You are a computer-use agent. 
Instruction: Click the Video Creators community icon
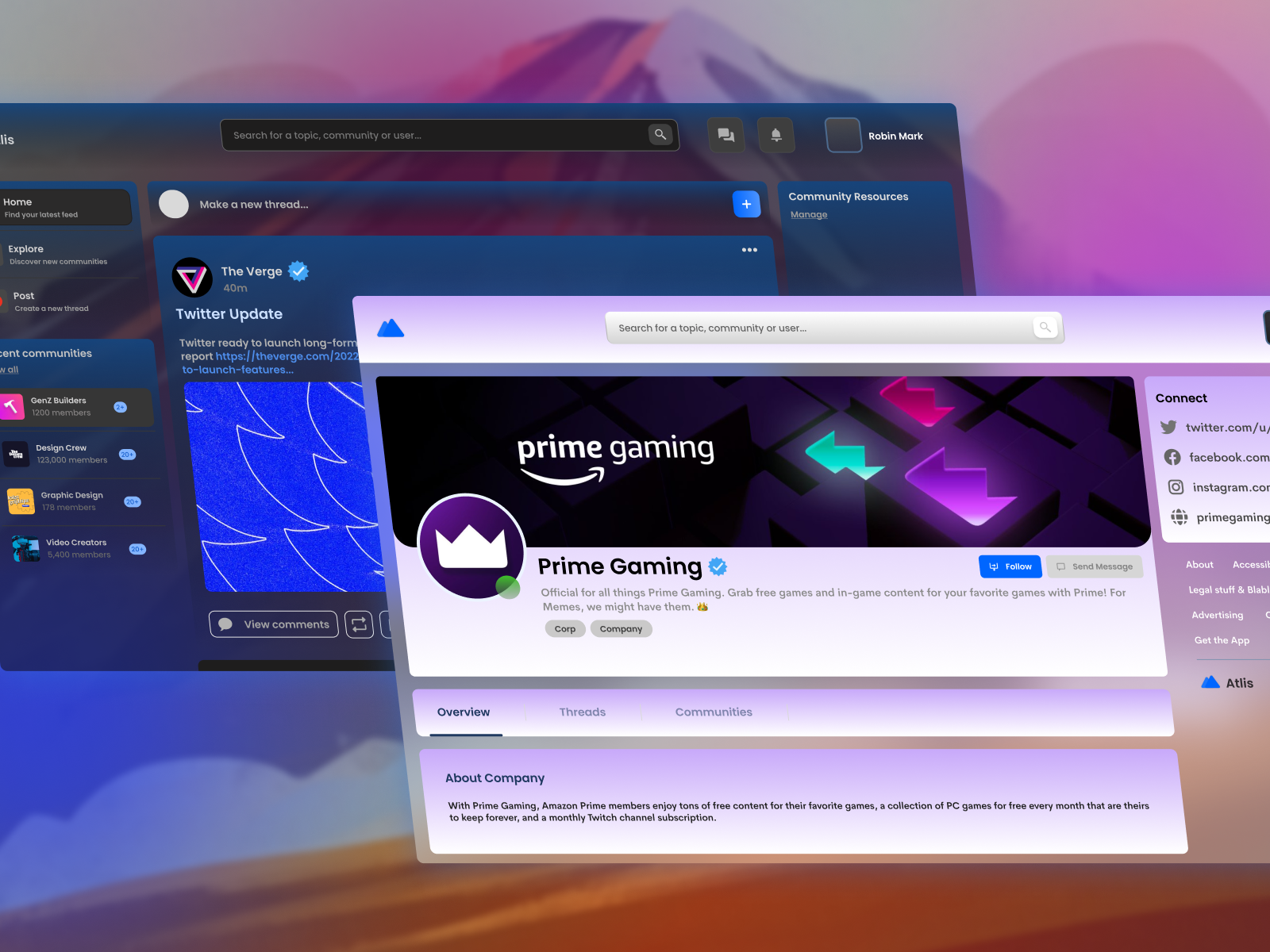(x=26, y=548)
